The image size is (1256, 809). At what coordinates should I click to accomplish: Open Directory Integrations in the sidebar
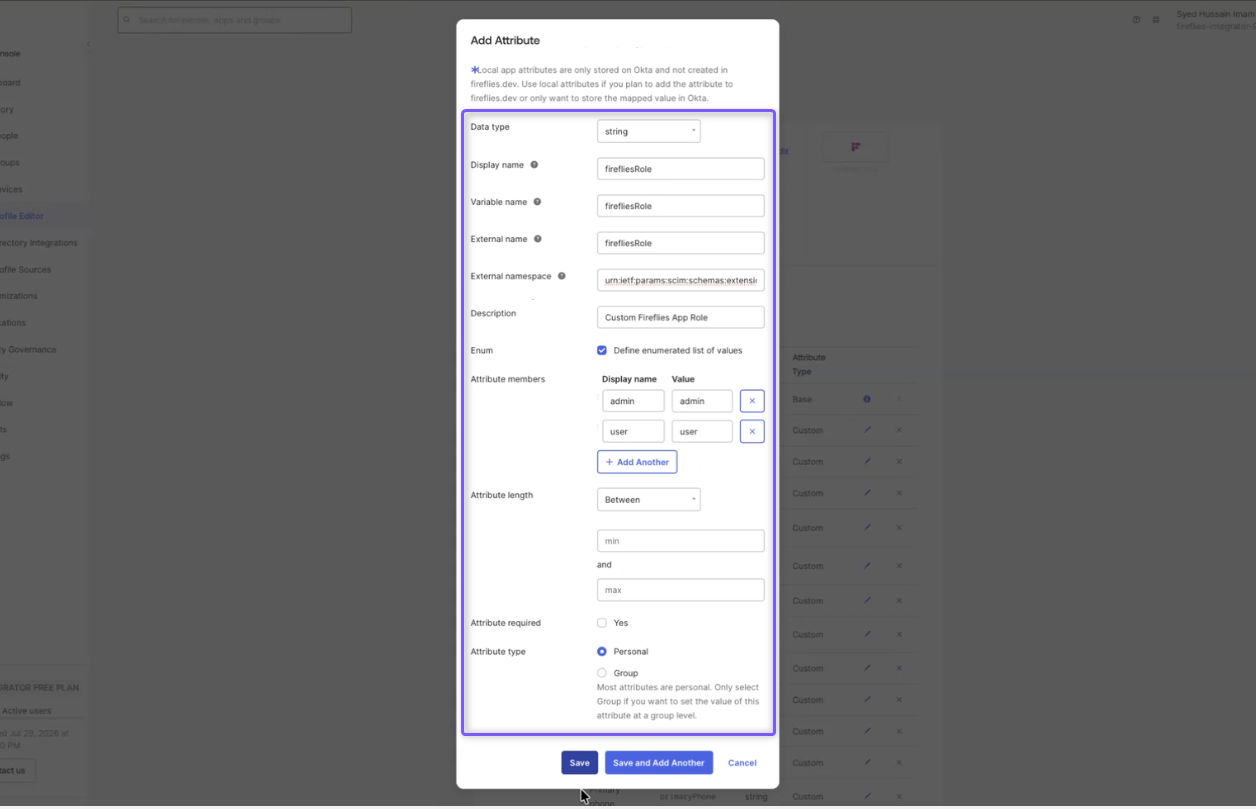39,243
